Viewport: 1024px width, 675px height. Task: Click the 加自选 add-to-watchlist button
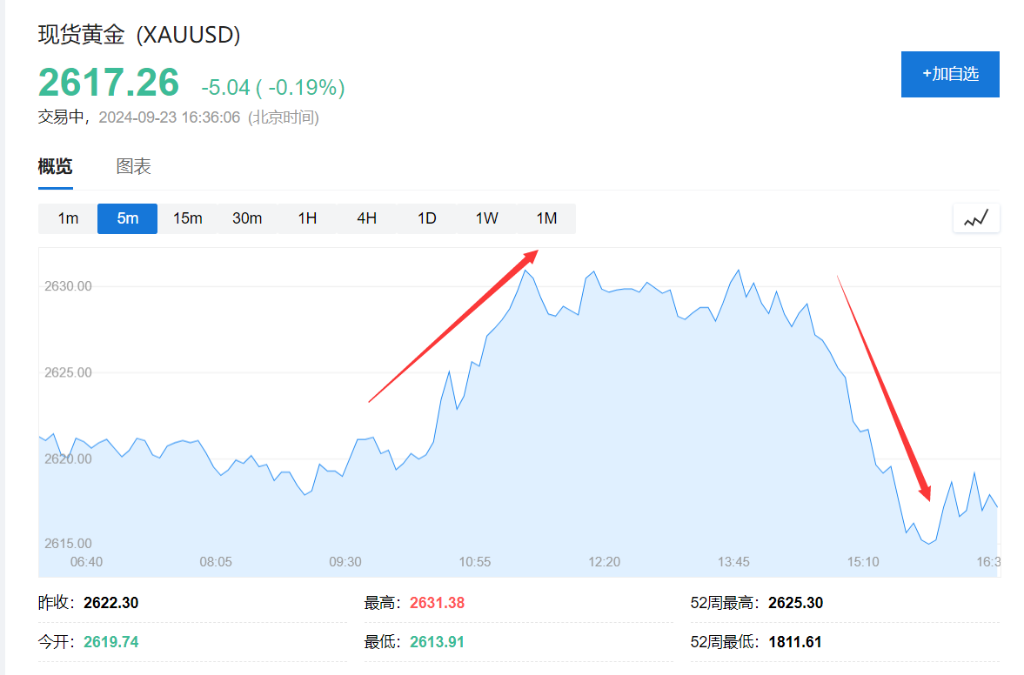[x=950, y=74]
